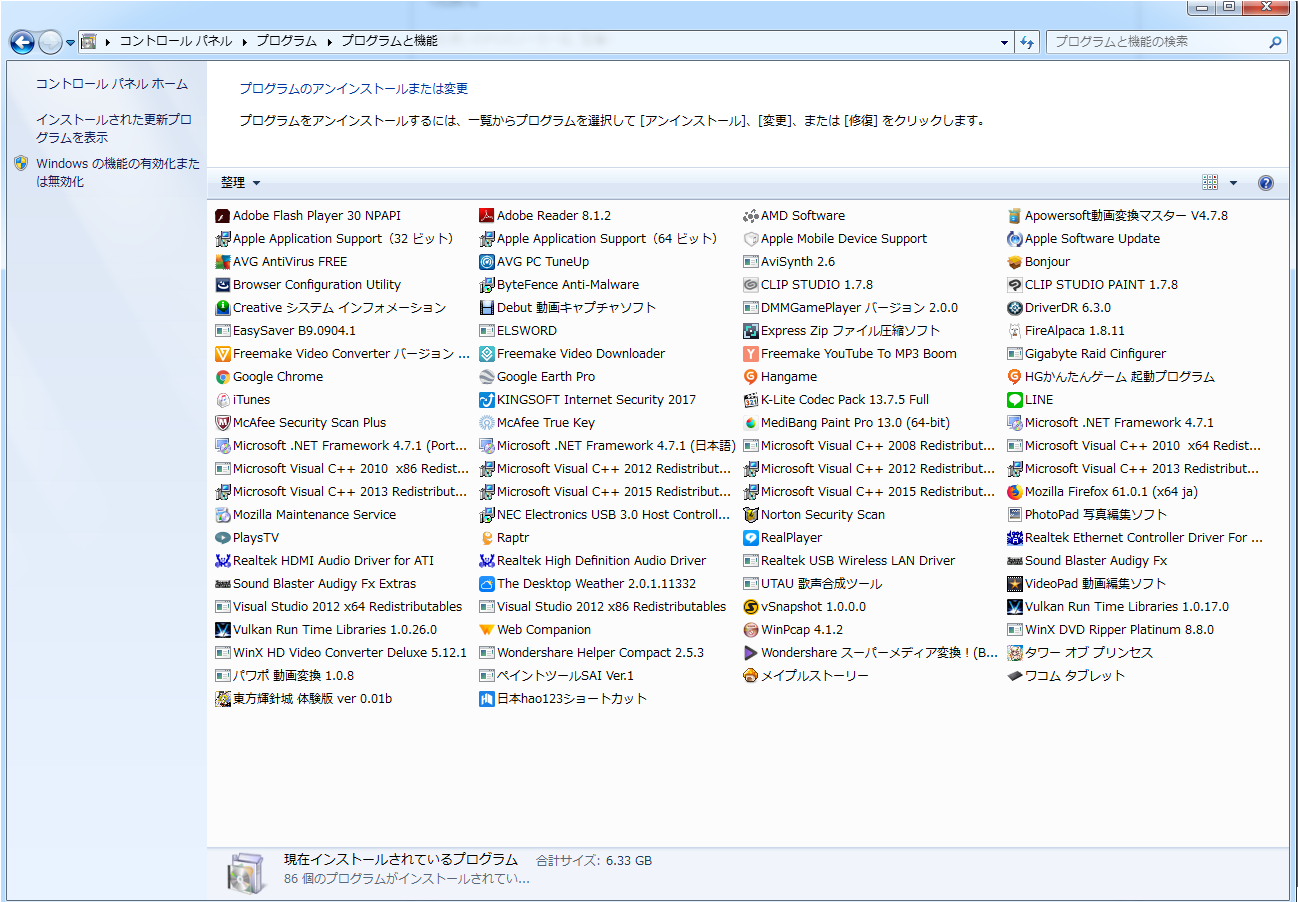Click the Bonjour icon

[1016, 262]
